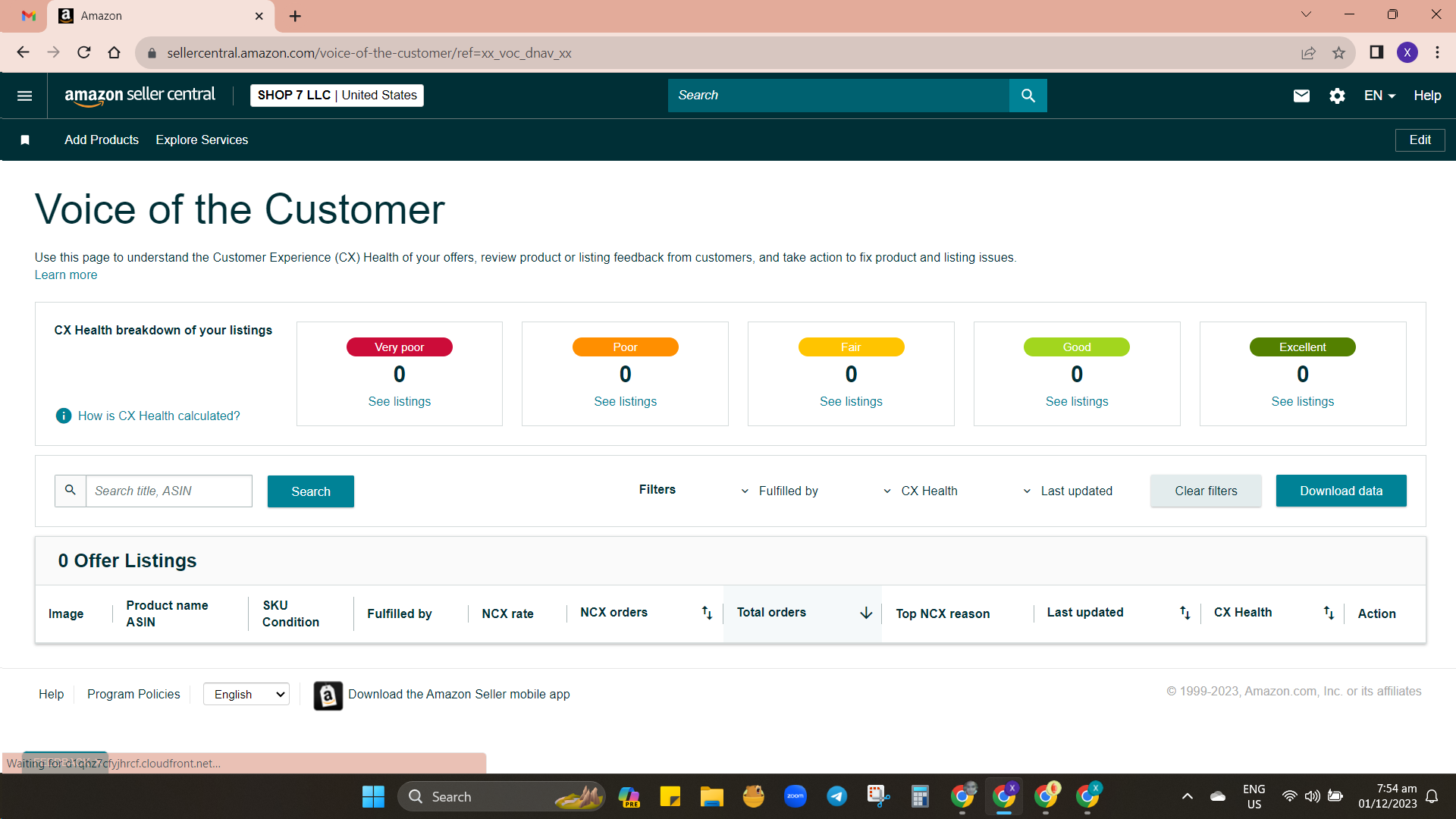
Task: Open Windows Start menu
Action: [x=373, y=796]
